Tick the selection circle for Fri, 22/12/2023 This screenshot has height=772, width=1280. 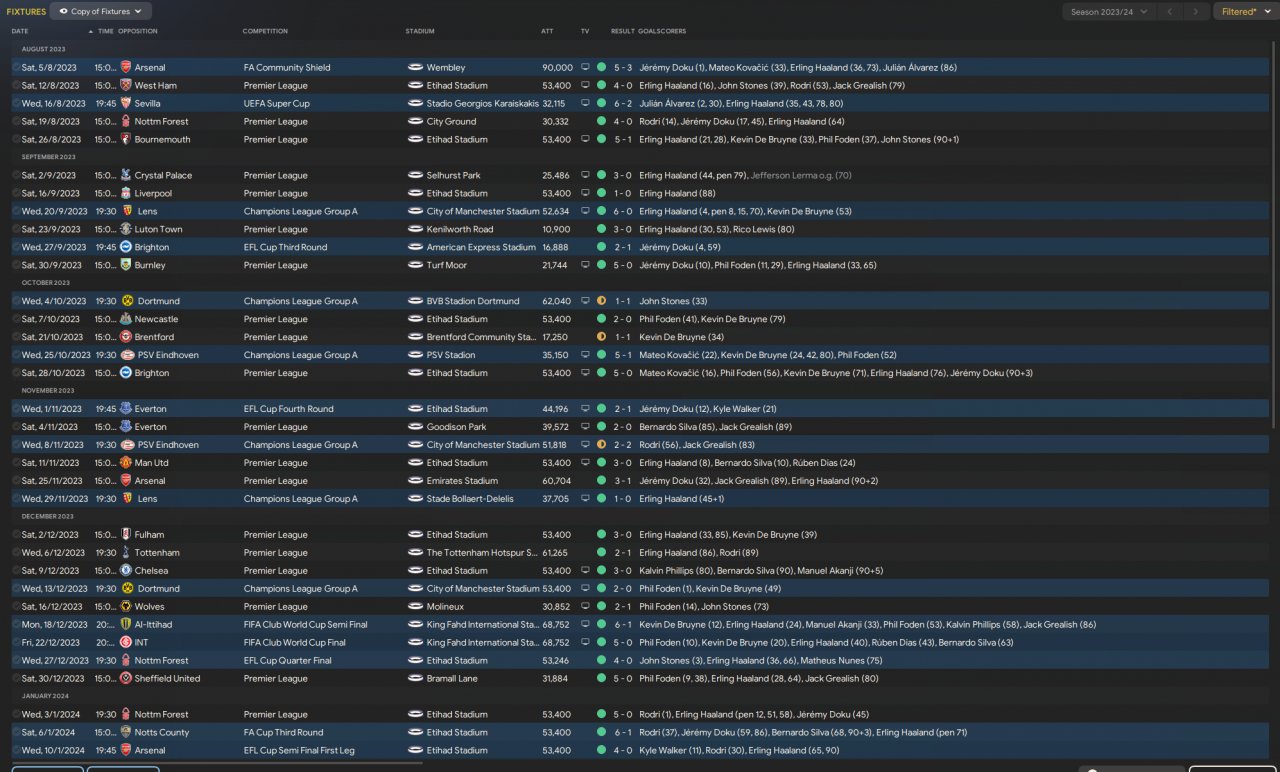[x=17, y=643]
